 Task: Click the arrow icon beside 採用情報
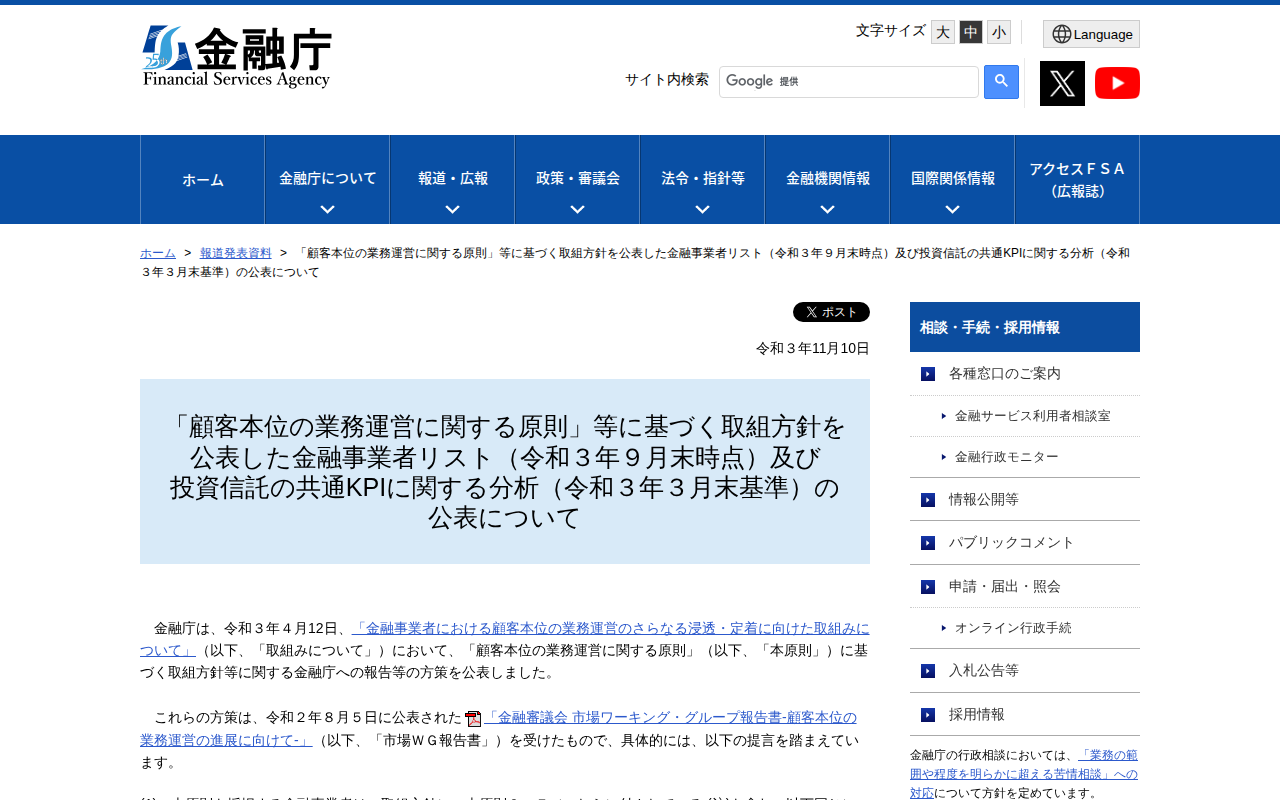tap(928, 715)
